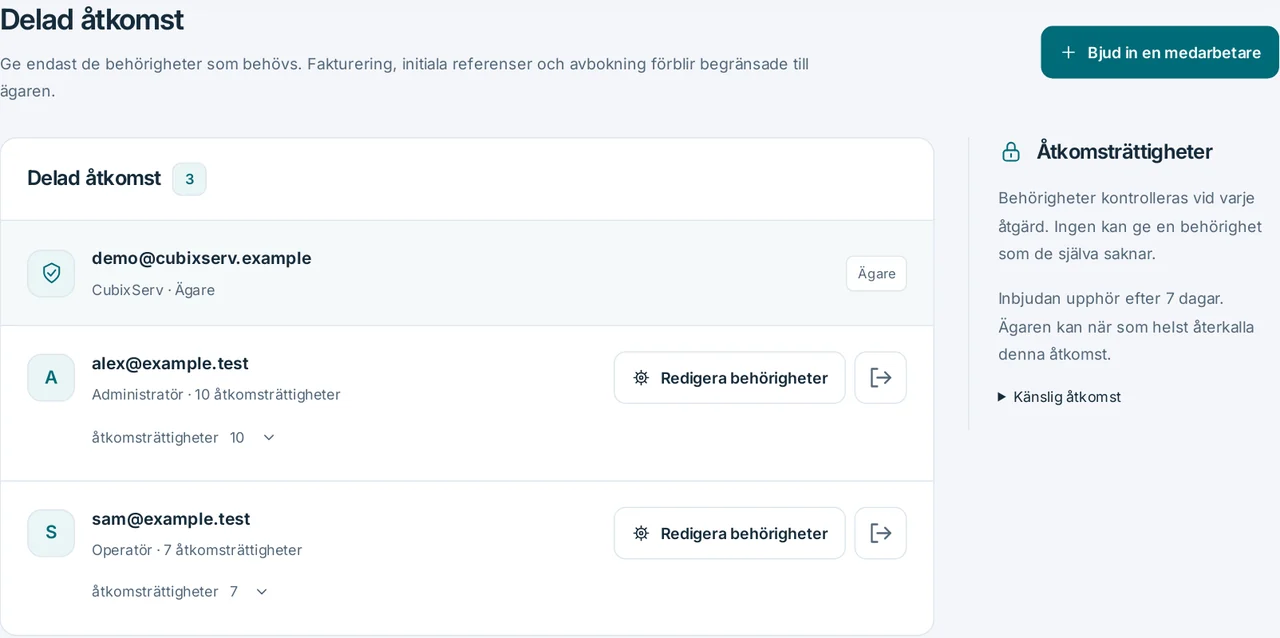Select the email demo@cubixserv.example
This screenshot has width=1280, height=638.
[x=201, y=258]
